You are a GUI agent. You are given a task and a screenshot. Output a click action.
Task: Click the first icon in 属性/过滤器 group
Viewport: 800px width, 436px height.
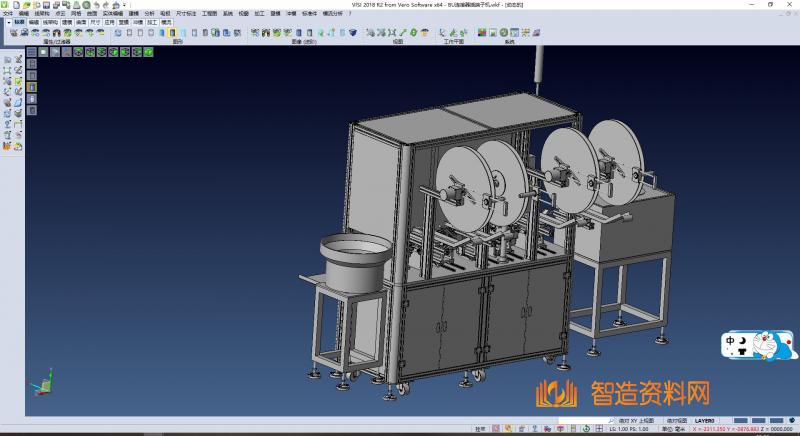[12, 34]
